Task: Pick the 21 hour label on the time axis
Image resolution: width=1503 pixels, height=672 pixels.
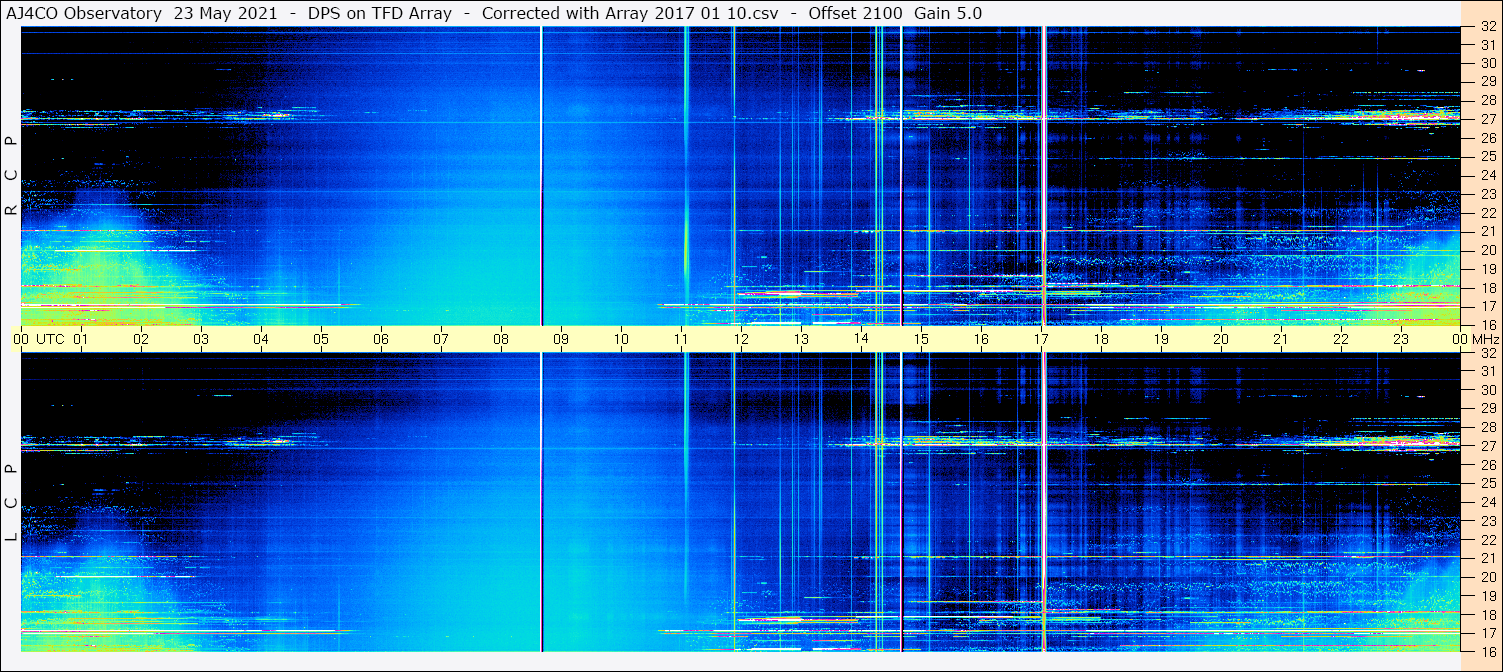Action: 1281,339
